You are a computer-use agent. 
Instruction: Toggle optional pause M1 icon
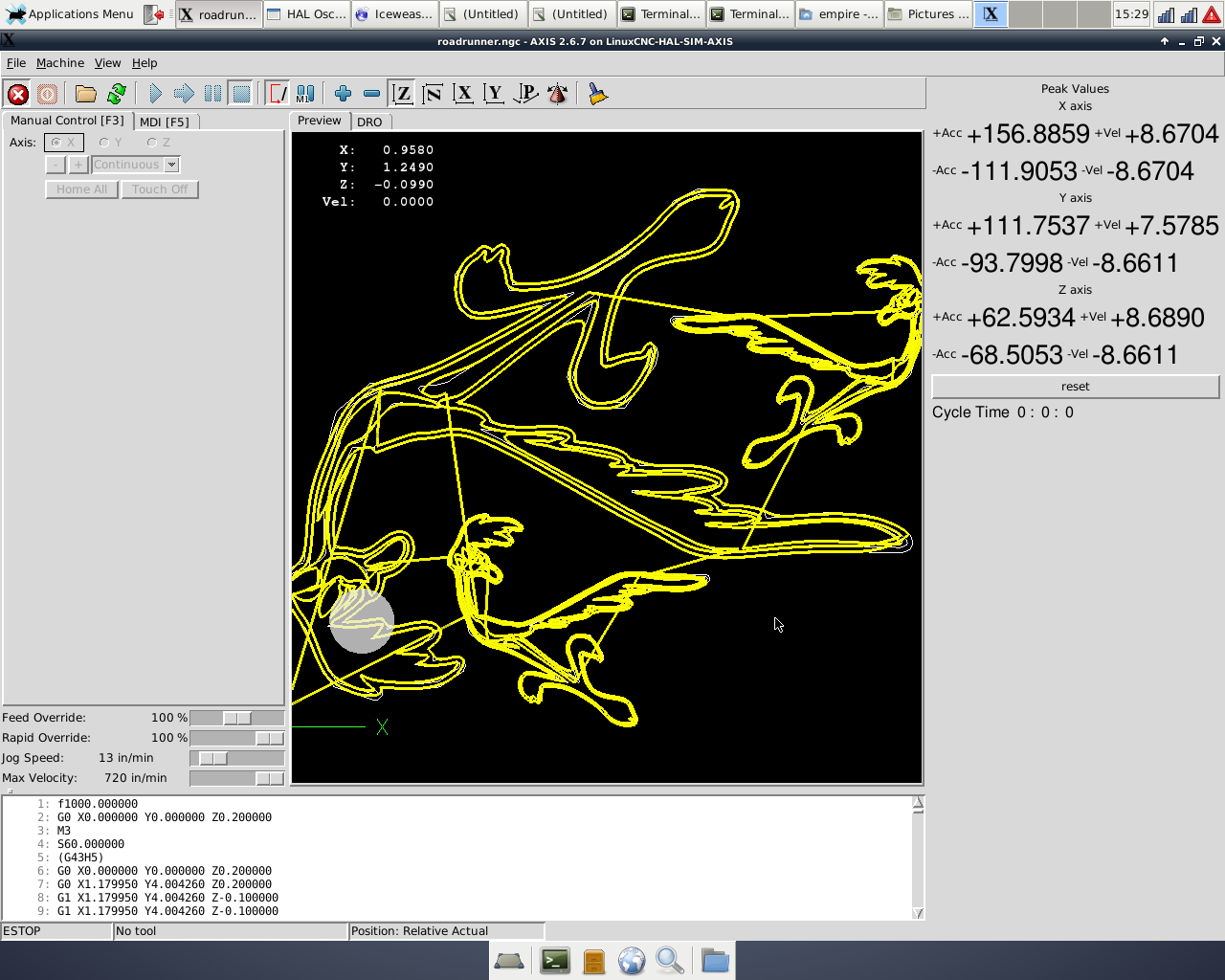305,94
